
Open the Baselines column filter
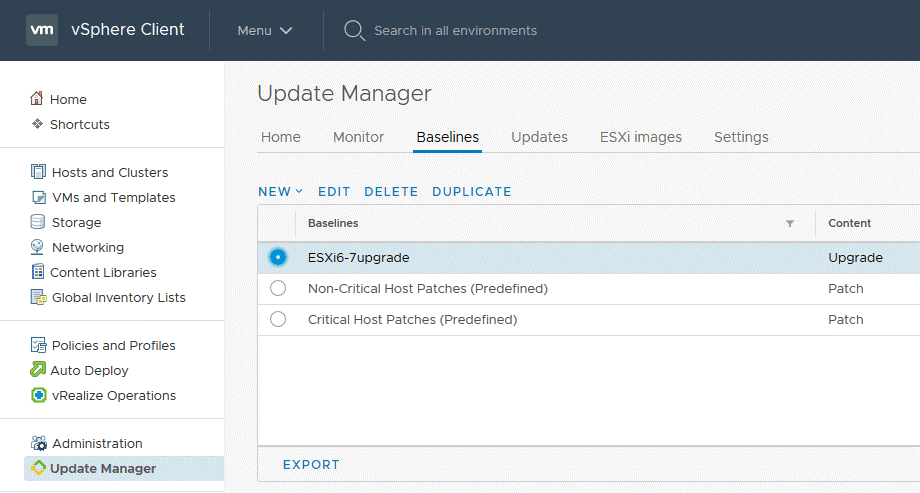pos(790,223)
